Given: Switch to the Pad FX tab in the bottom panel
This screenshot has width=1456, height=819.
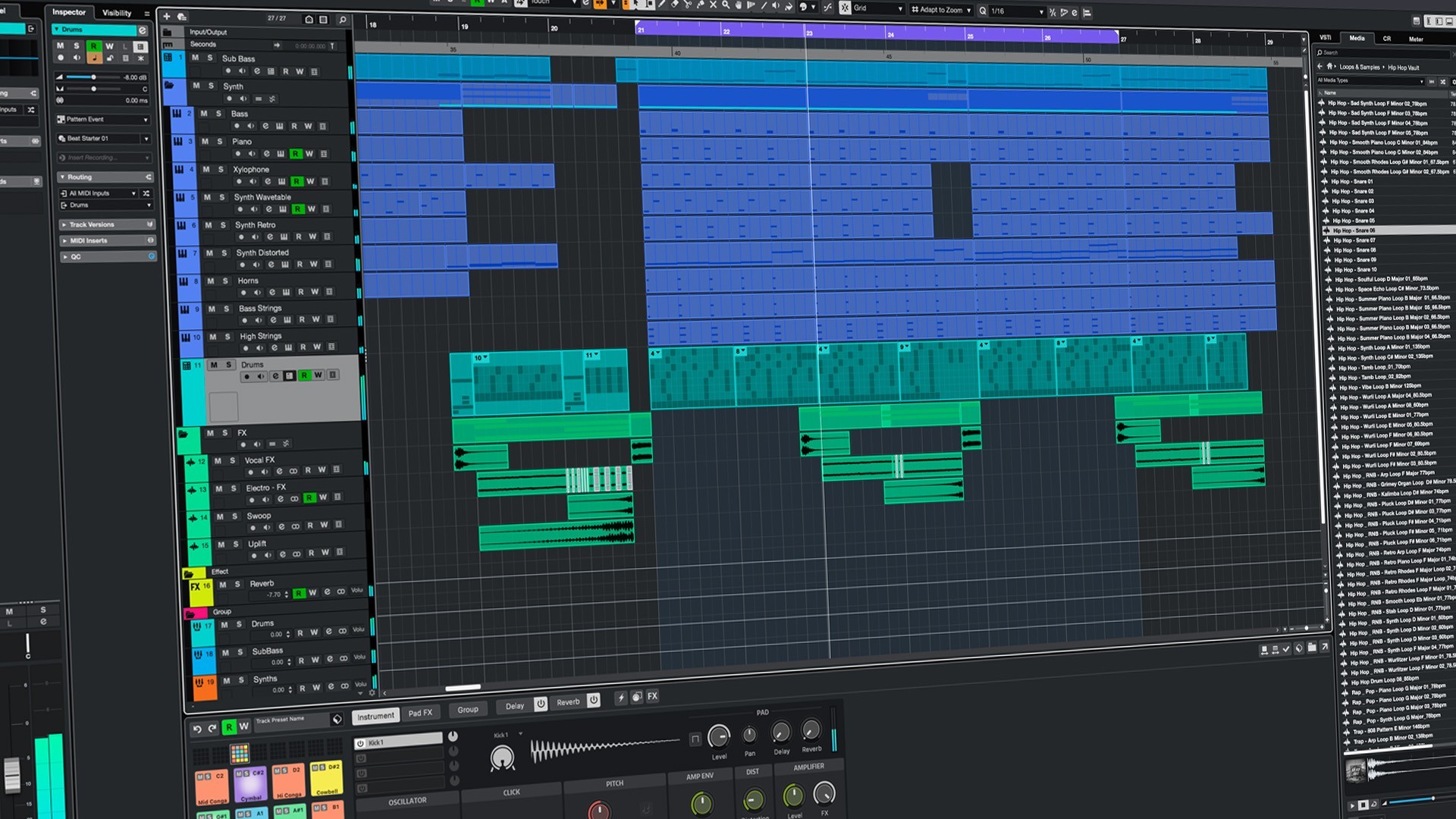Looking at the screenshot, I should point(420,712).
